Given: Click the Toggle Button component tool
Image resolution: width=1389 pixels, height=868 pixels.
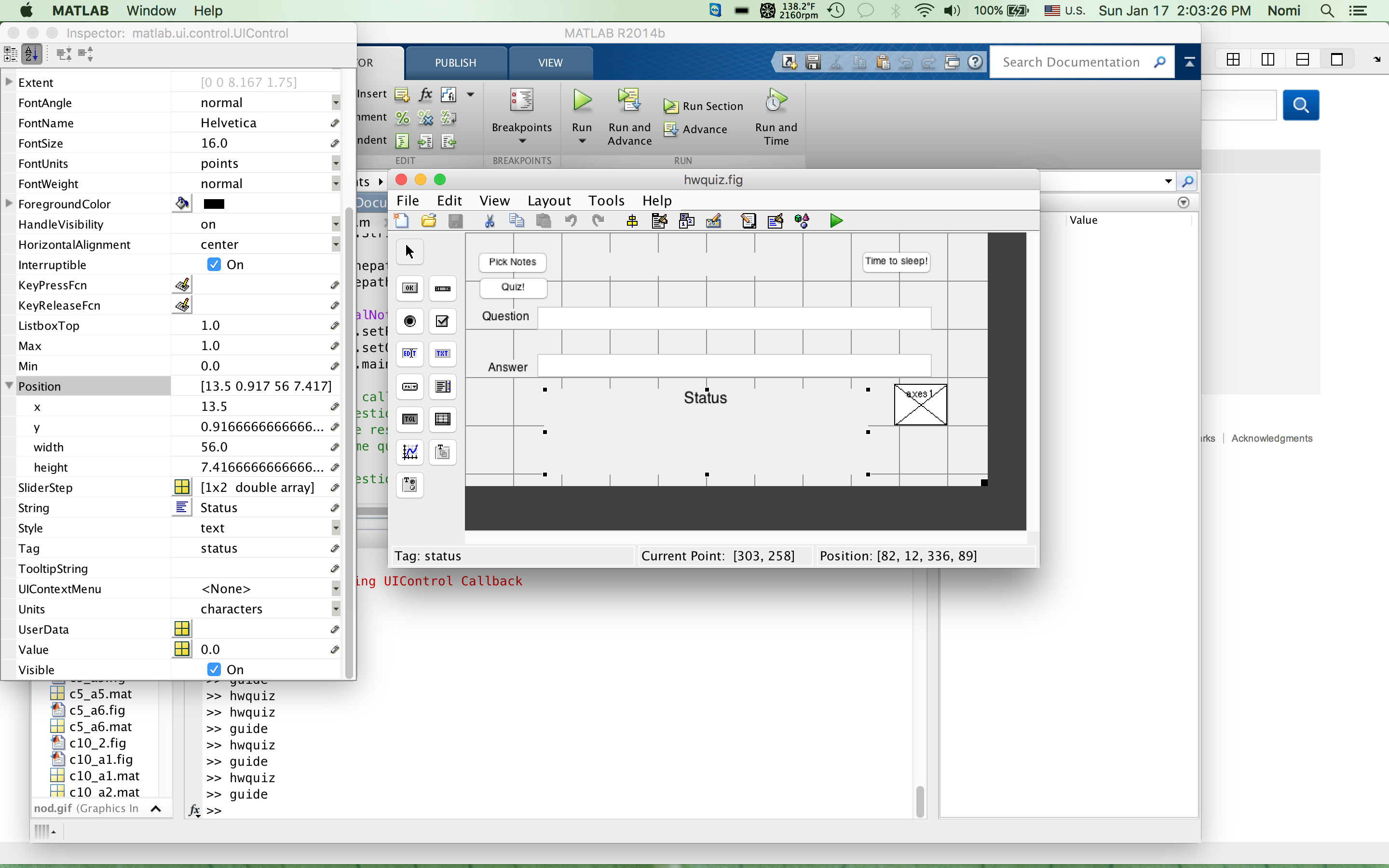Looking at the screenshot, I should click(410, 419).
